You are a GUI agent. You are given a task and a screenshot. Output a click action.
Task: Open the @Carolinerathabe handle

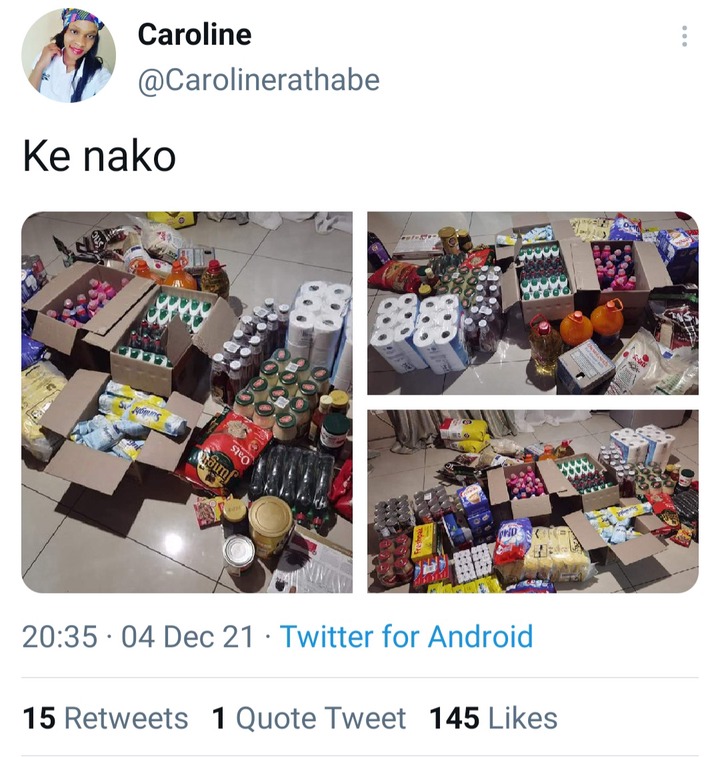(259, 80)
